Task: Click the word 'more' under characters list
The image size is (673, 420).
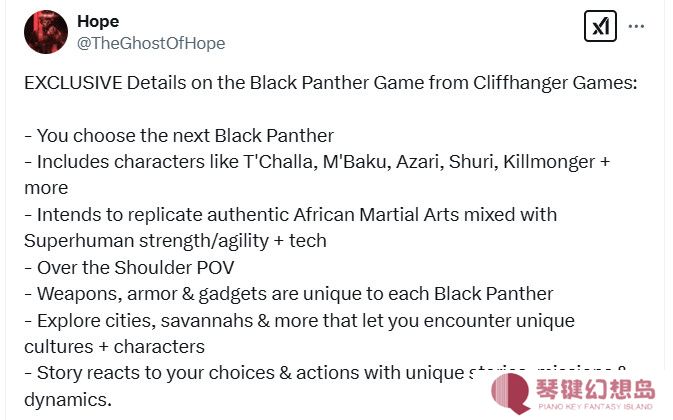Action: click(46, 188)
